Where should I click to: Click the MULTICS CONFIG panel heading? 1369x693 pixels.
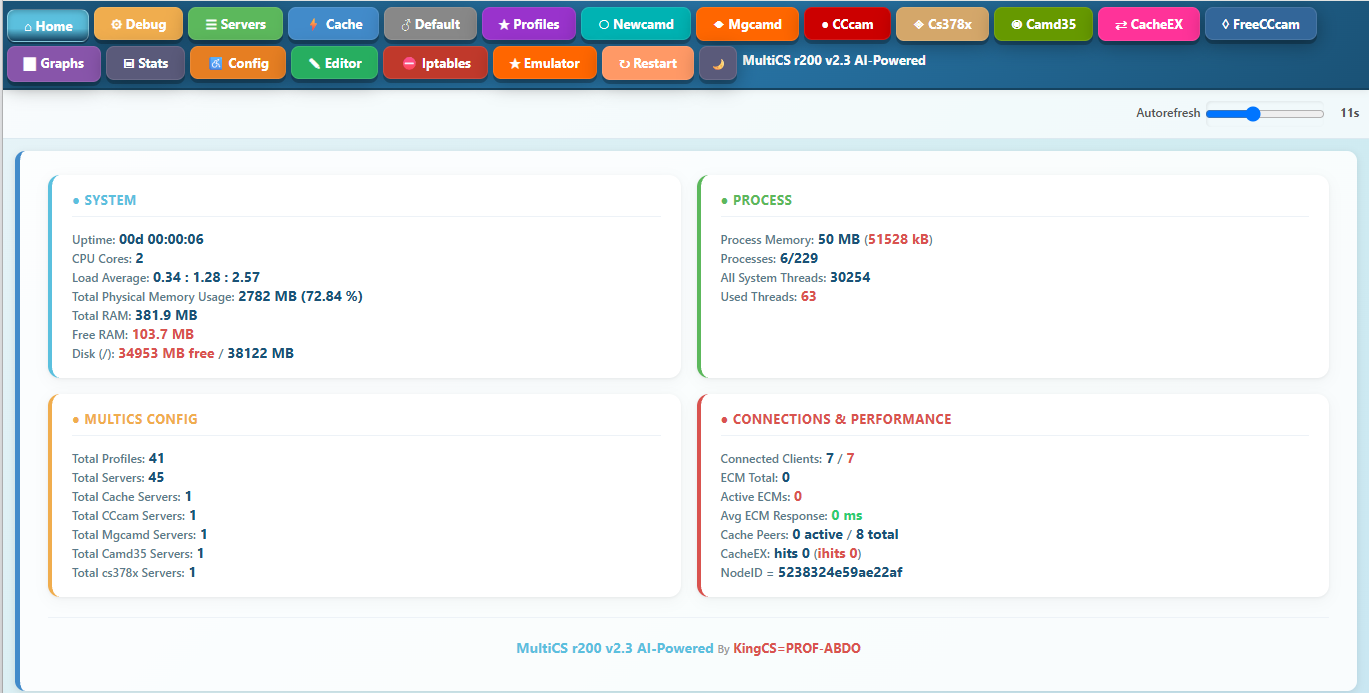pos(135,419)
